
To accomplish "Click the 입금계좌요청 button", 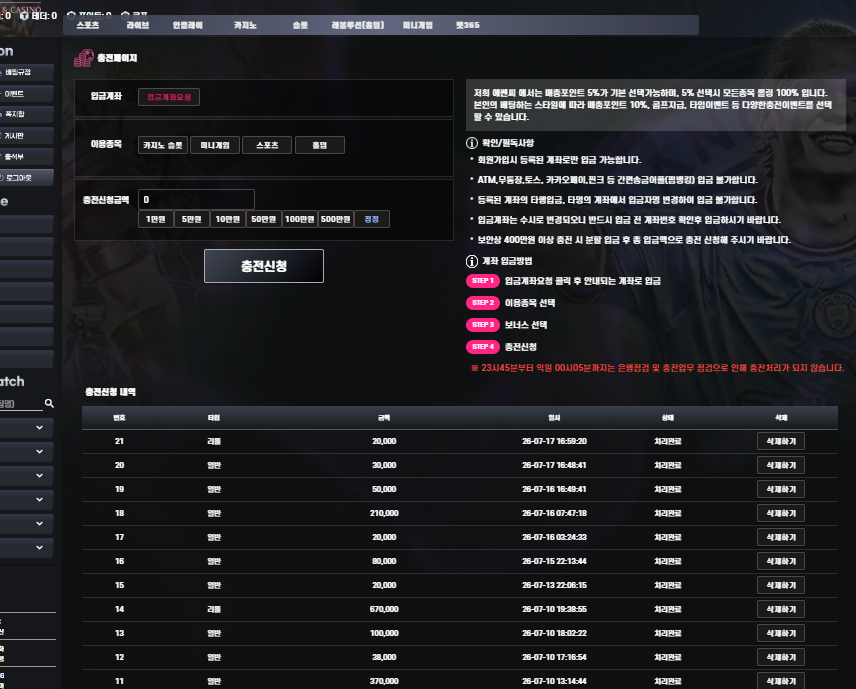I will [x=169, y=97].
